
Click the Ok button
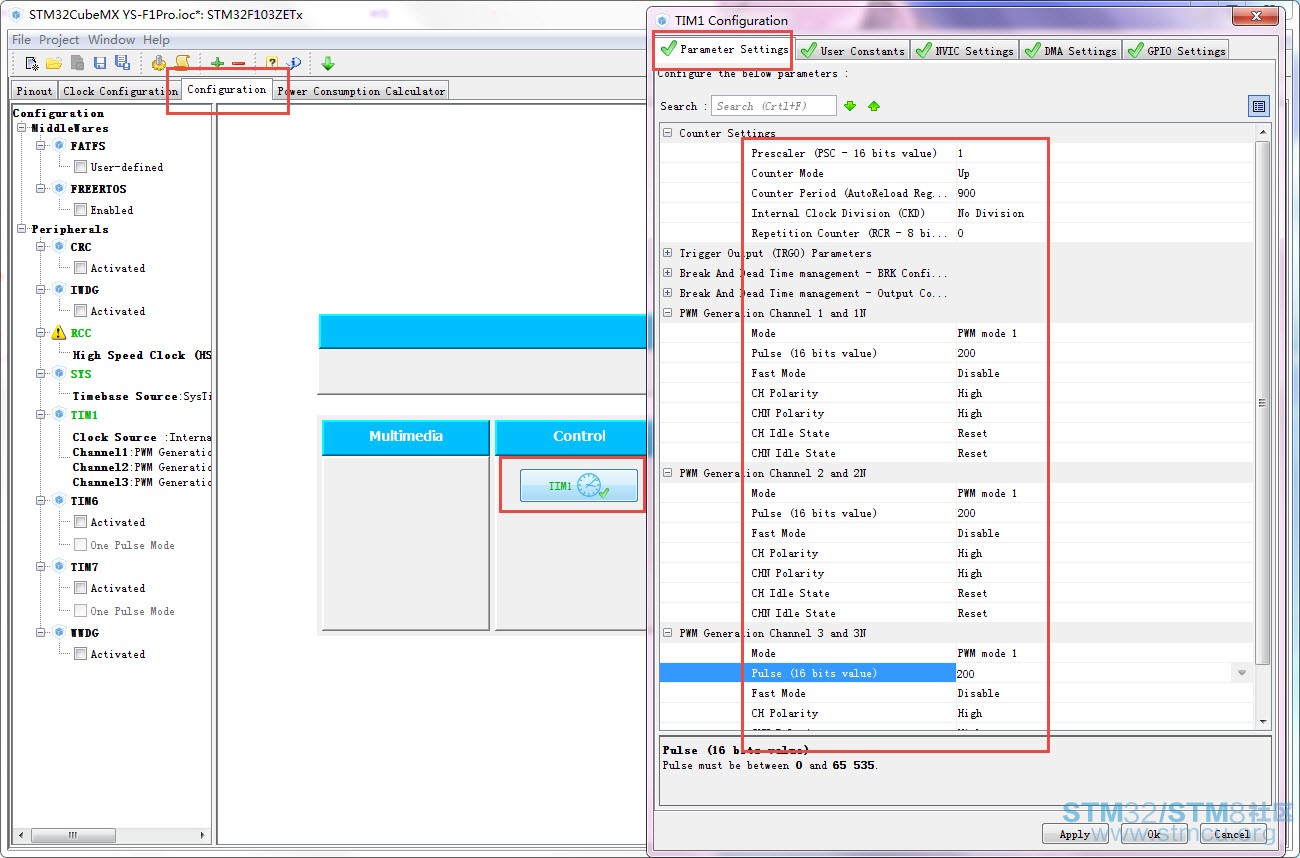(x=1154, y=834)
